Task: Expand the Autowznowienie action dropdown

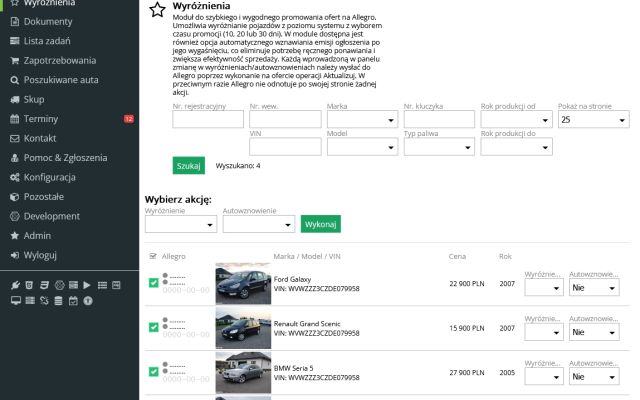Action: pyautogui.click(x=258, y=224)
